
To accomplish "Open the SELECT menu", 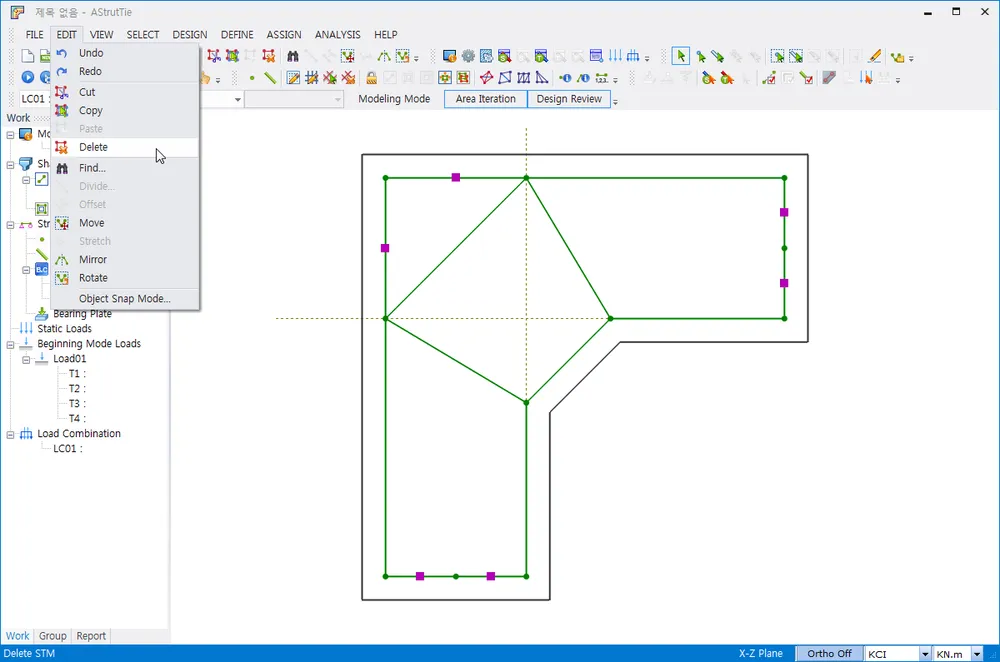I will 142,34.
